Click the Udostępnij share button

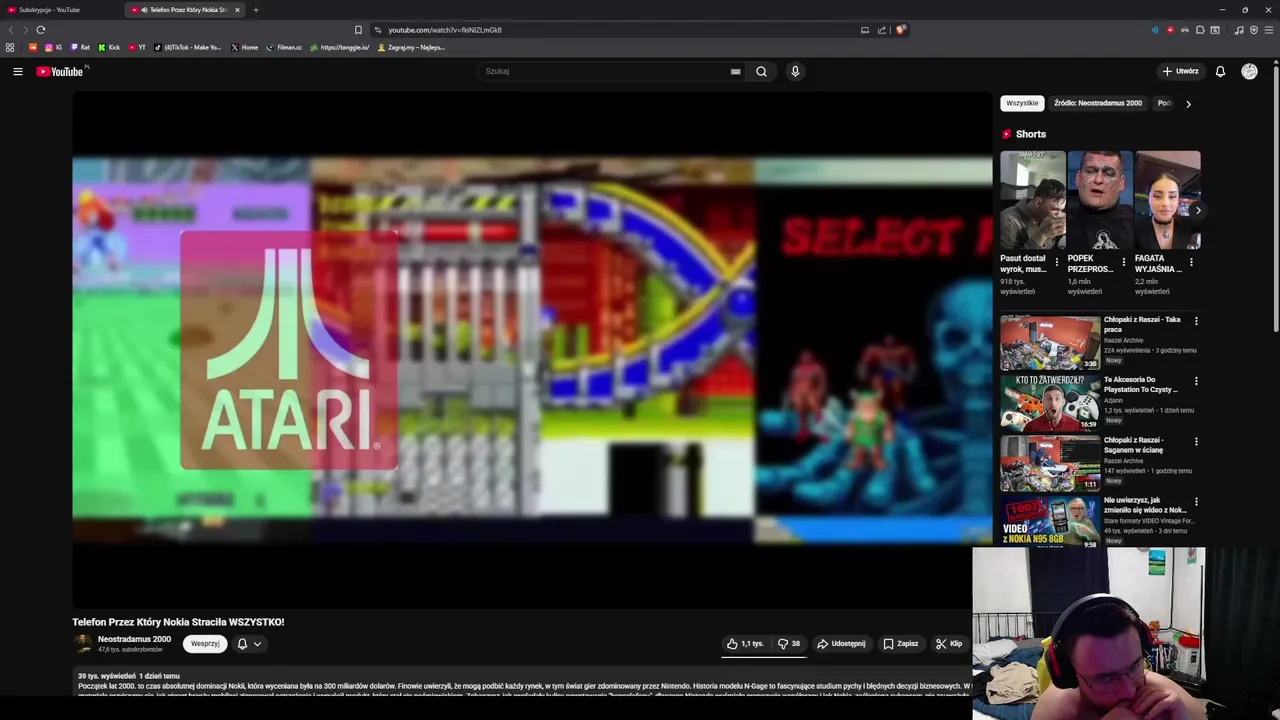pos(841,644)
